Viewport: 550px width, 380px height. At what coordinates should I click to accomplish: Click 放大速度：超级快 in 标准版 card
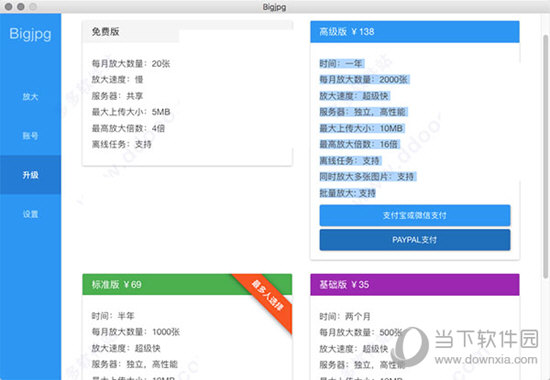[126, 348]
